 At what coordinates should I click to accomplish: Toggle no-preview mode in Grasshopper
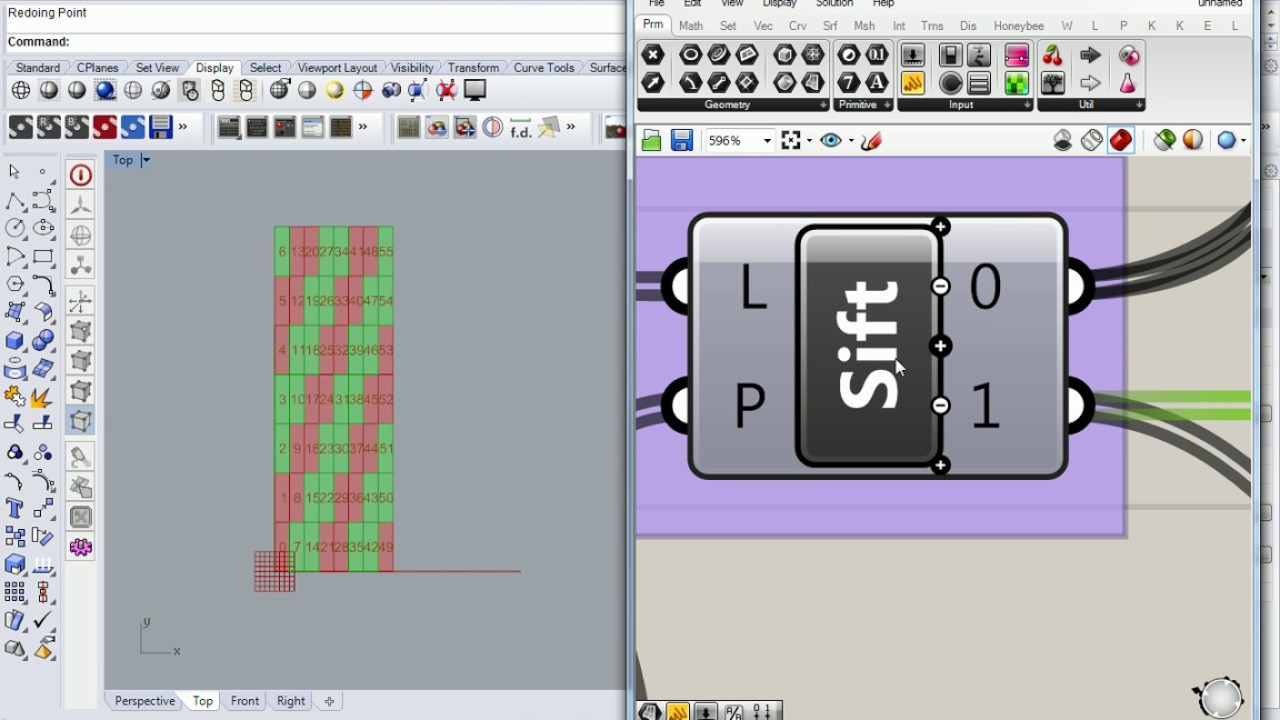(1063, 141)
